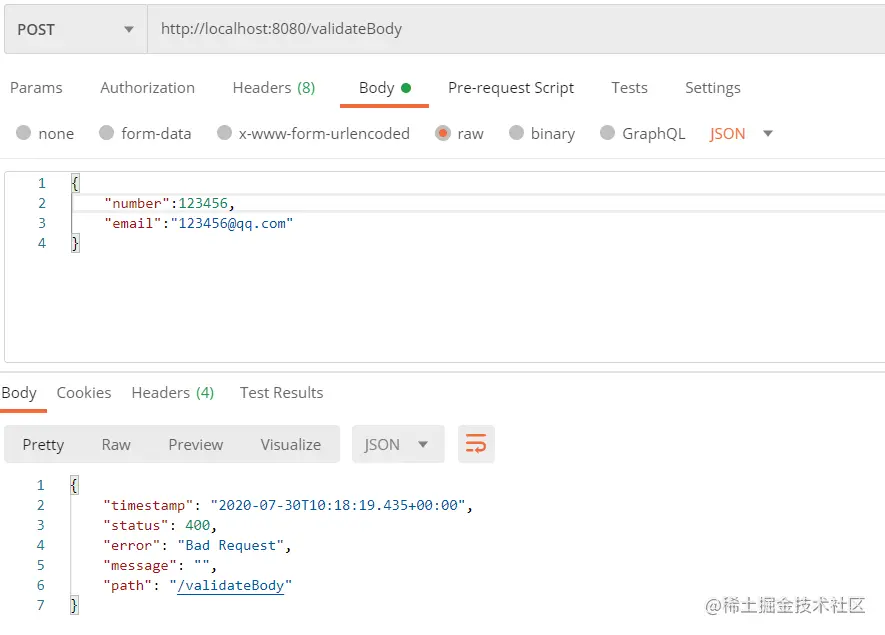Switch response view to Preview

point(196,445)
